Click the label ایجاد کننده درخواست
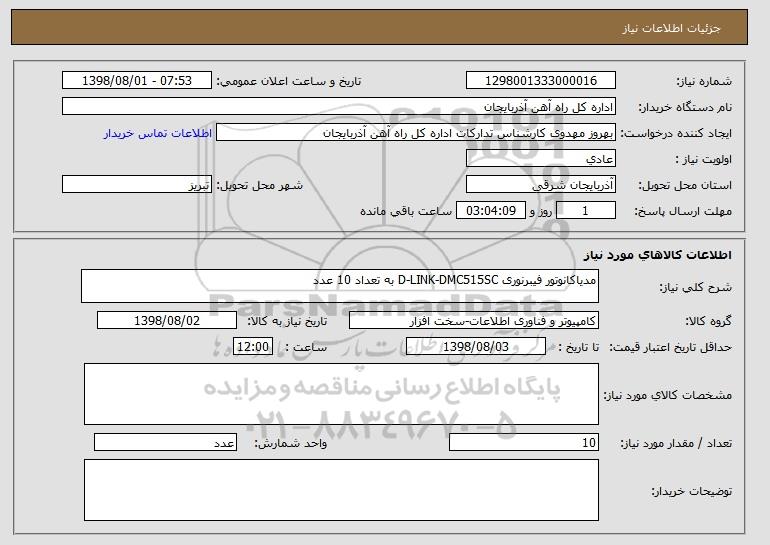This screenshot has height=545, width=770. (676, 133)
